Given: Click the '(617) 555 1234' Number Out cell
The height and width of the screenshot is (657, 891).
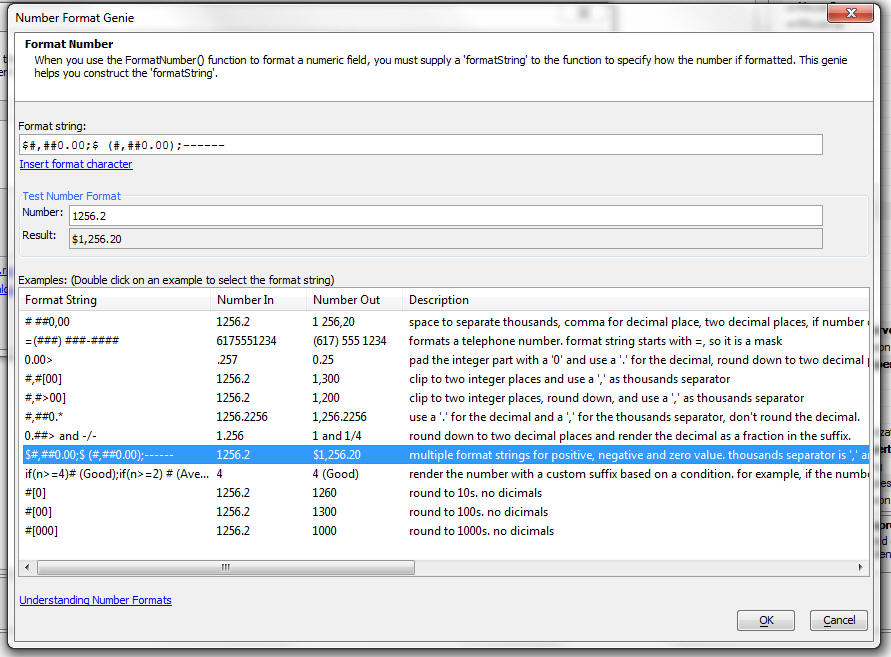Looking at the screenshot, I should tap(349, 341).
